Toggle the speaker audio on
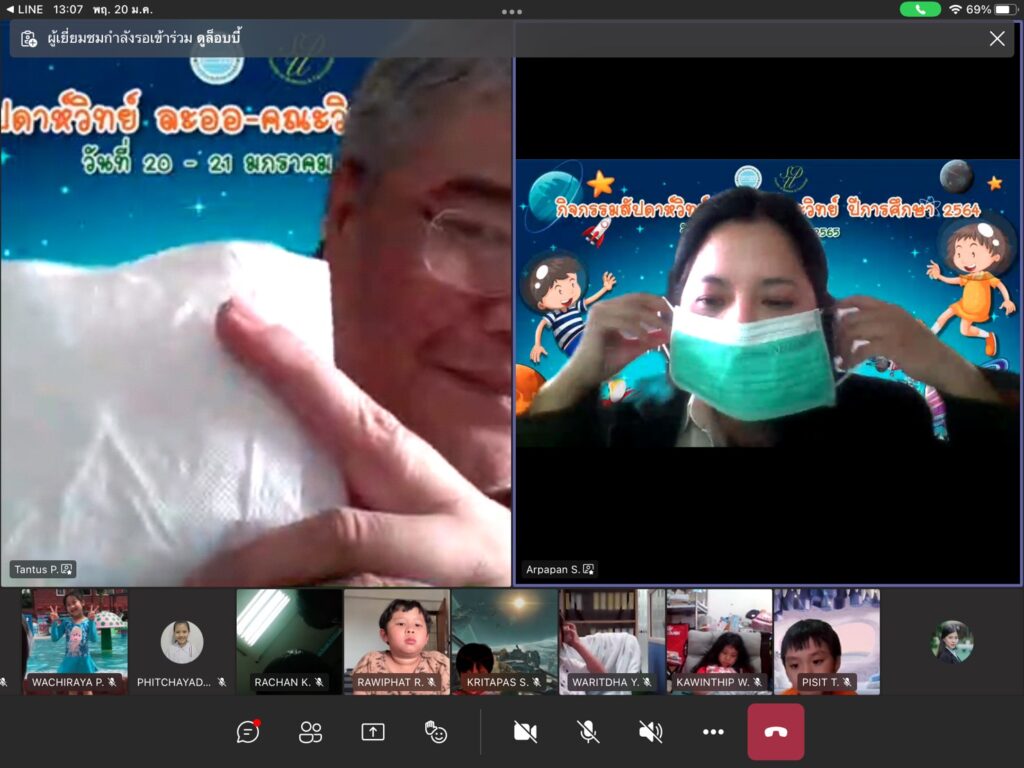The height and width of the screenshot is (768, 1024). [650, 732]
